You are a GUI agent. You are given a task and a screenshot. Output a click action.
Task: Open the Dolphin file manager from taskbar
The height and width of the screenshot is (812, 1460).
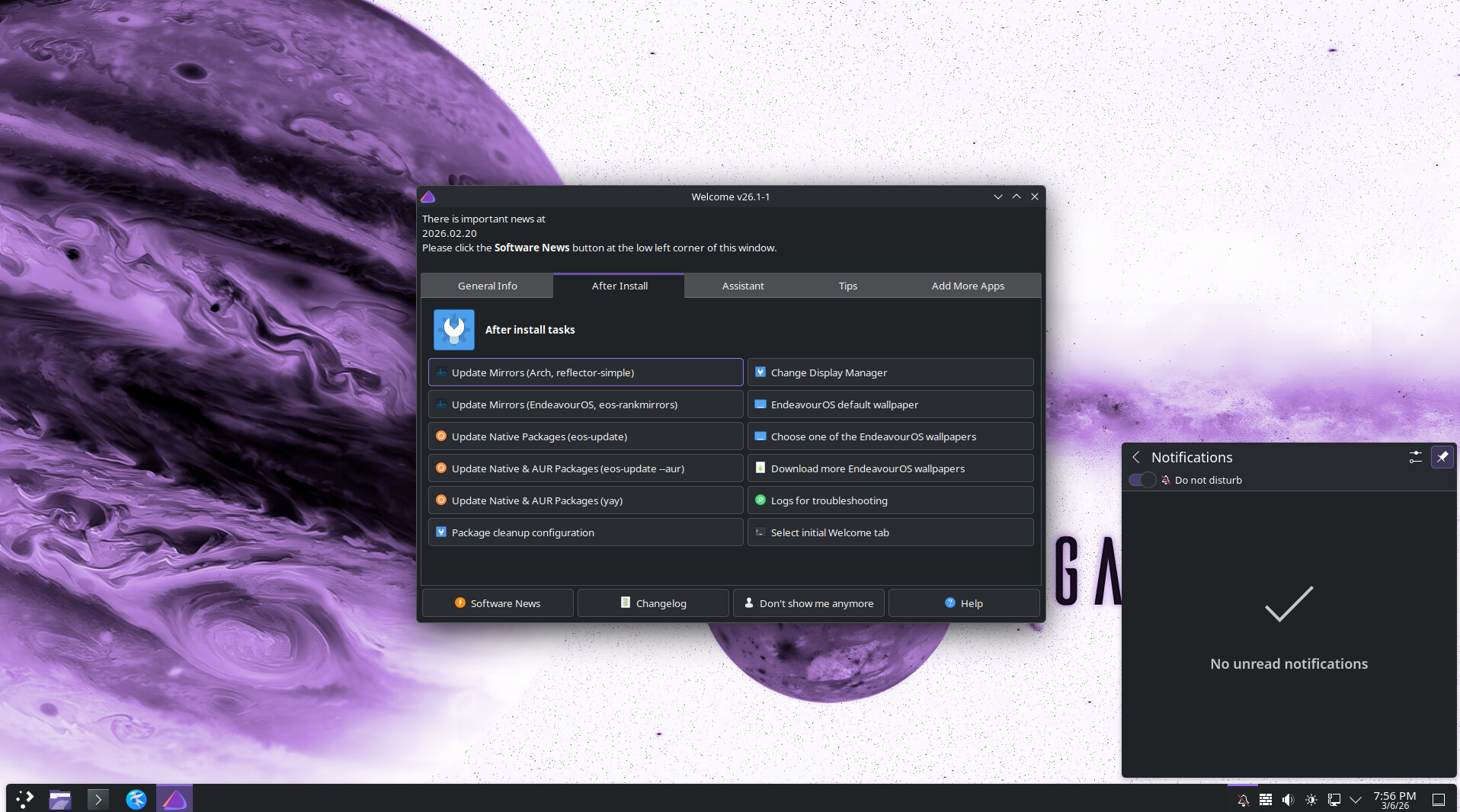(x=60, y=799)
